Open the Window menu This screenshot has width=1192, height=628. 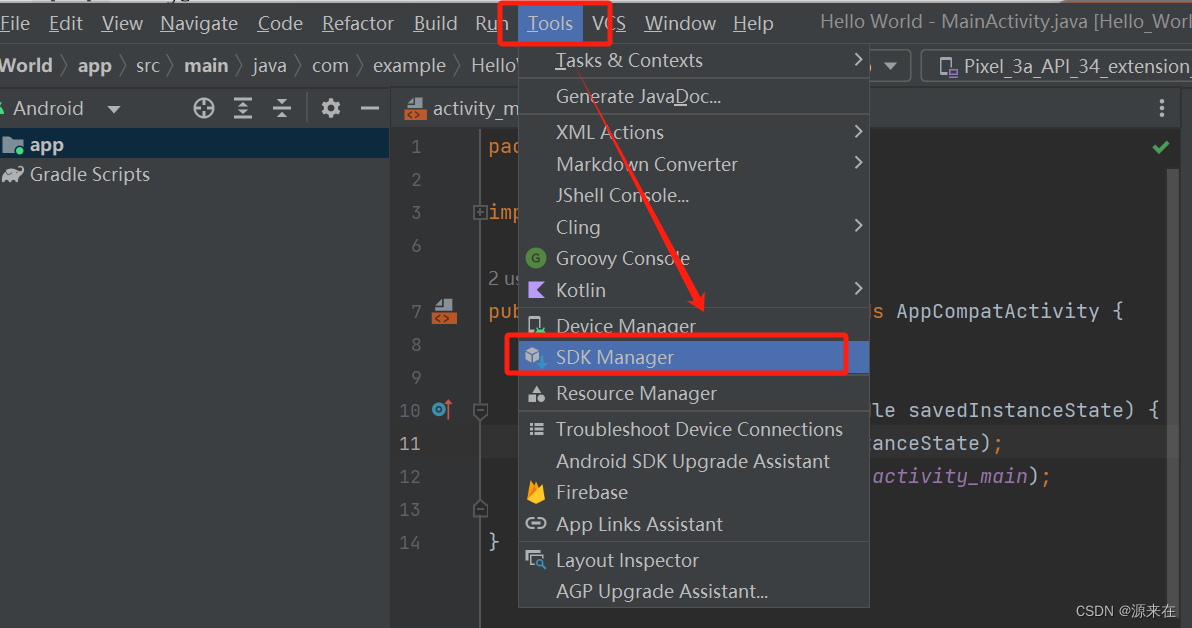click(x=680, y=24)
